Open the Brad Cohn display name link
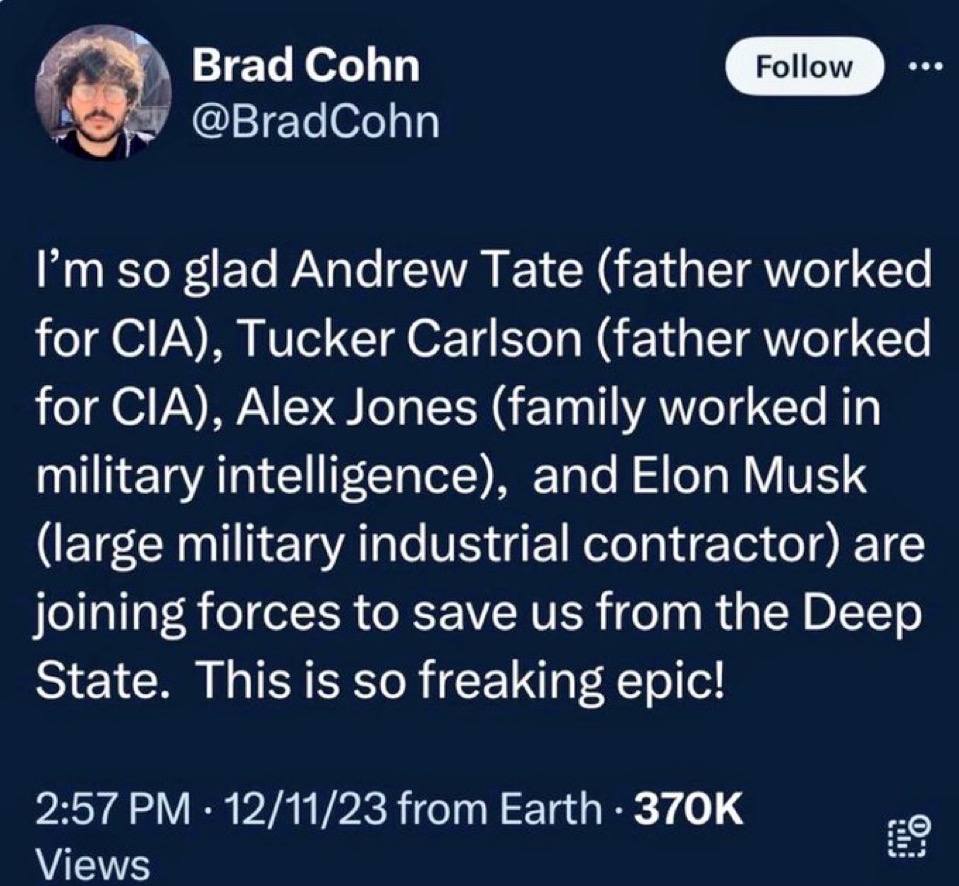 coord(306,65)
